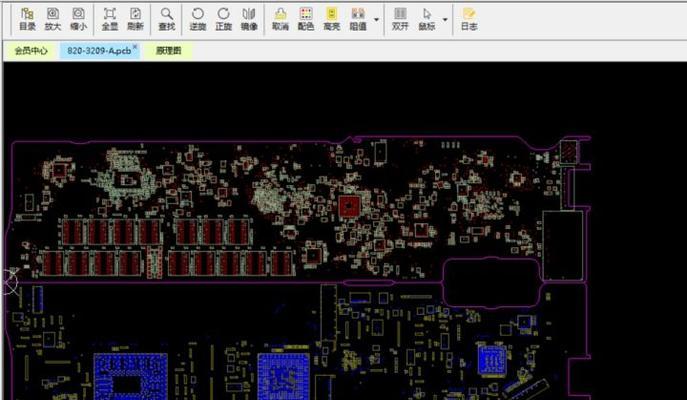The width and height of the screenshot is (687, 400).
Task: Close the 820-3209-A.pcb tab
Action: (135, 46)
